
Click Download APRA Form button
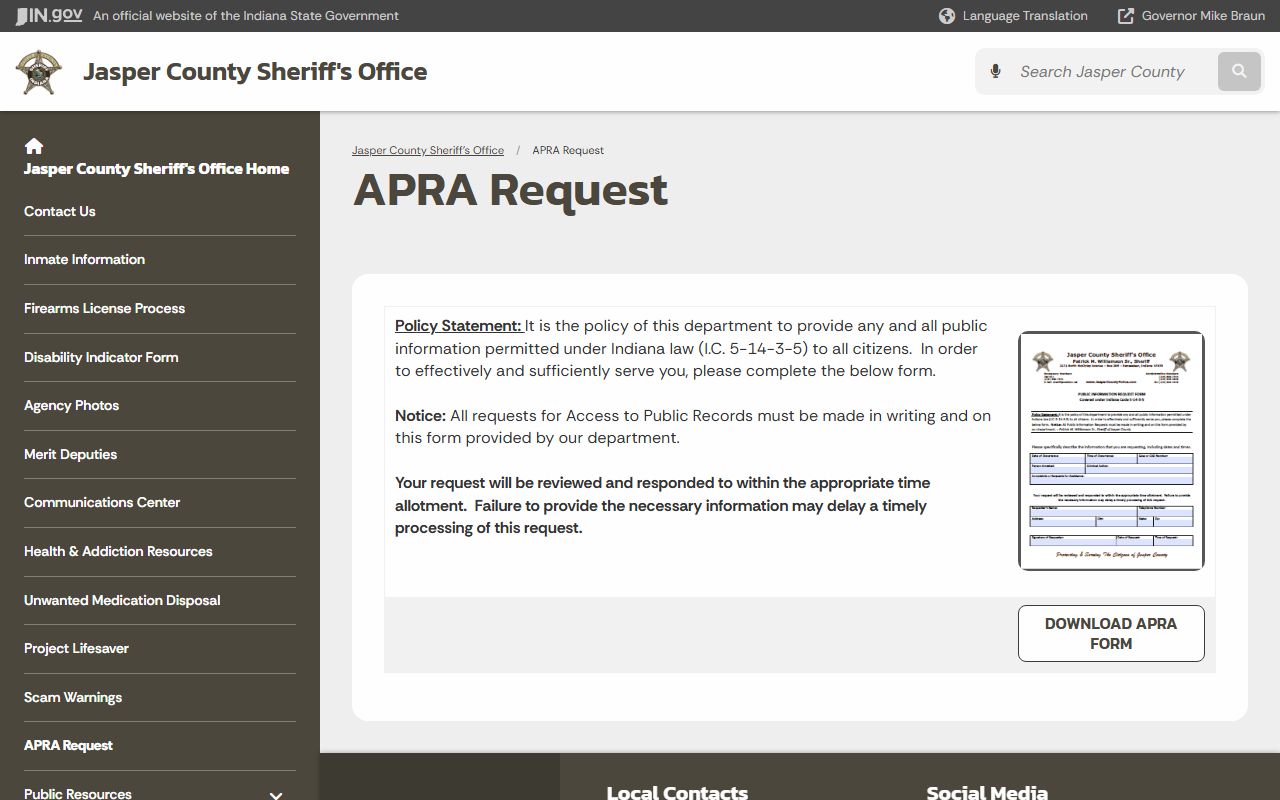[x=1111, y=633]
